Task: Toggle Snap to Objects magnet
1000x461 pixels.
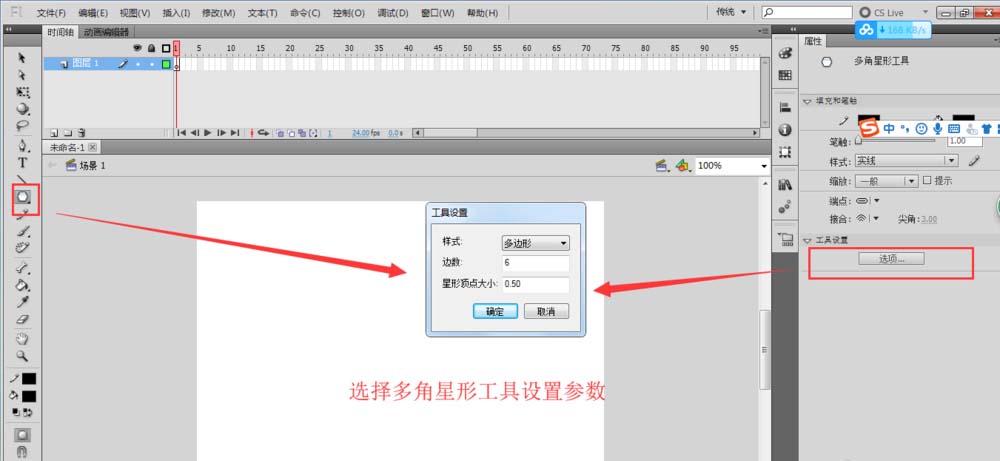Action: [22, 452]
